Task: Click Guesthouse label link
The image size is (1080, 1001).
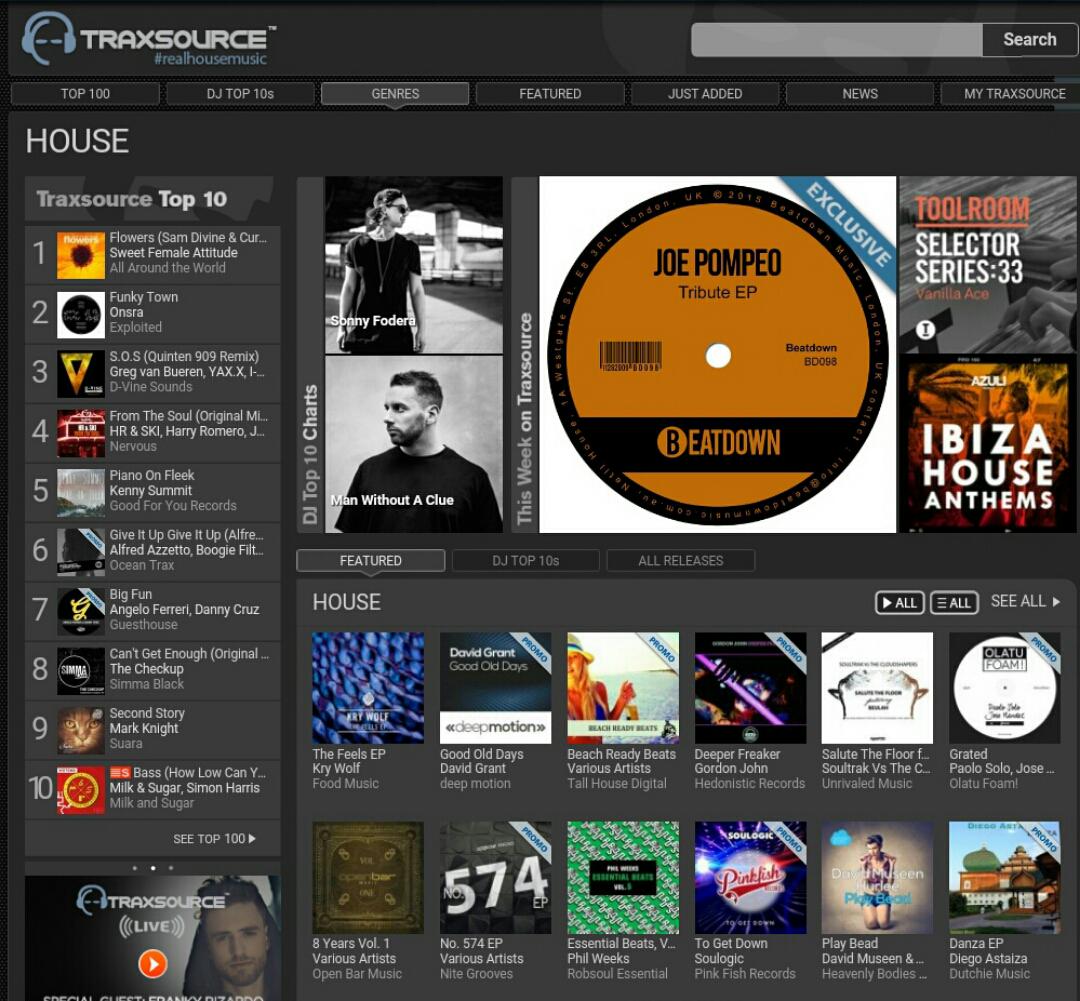Action: pyautogui.click(x=143, y=625)
